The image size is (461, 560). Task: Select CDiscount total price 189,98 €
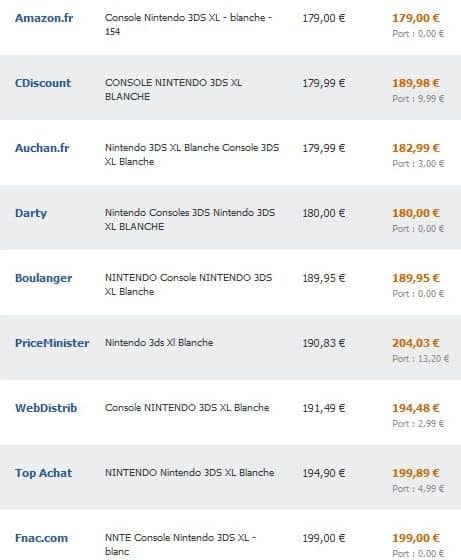point(416,83)
